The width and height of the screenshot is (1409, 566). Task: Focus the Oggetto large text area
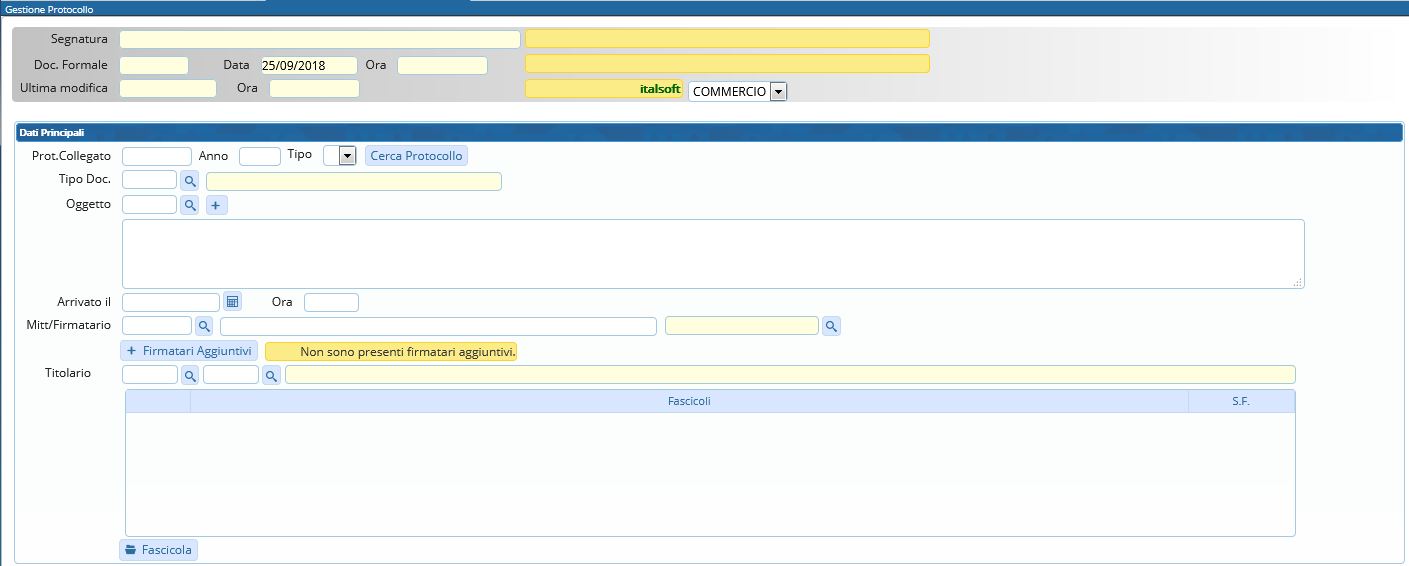(712, 254)
